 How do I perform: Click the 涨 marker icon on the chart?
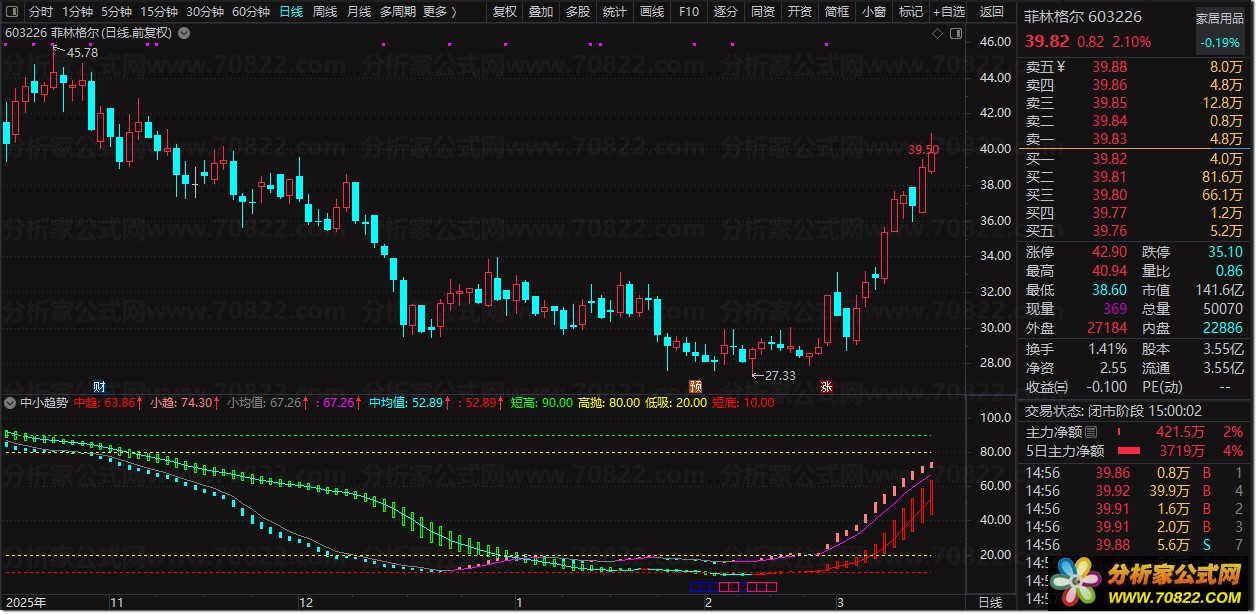pos(827,386)
